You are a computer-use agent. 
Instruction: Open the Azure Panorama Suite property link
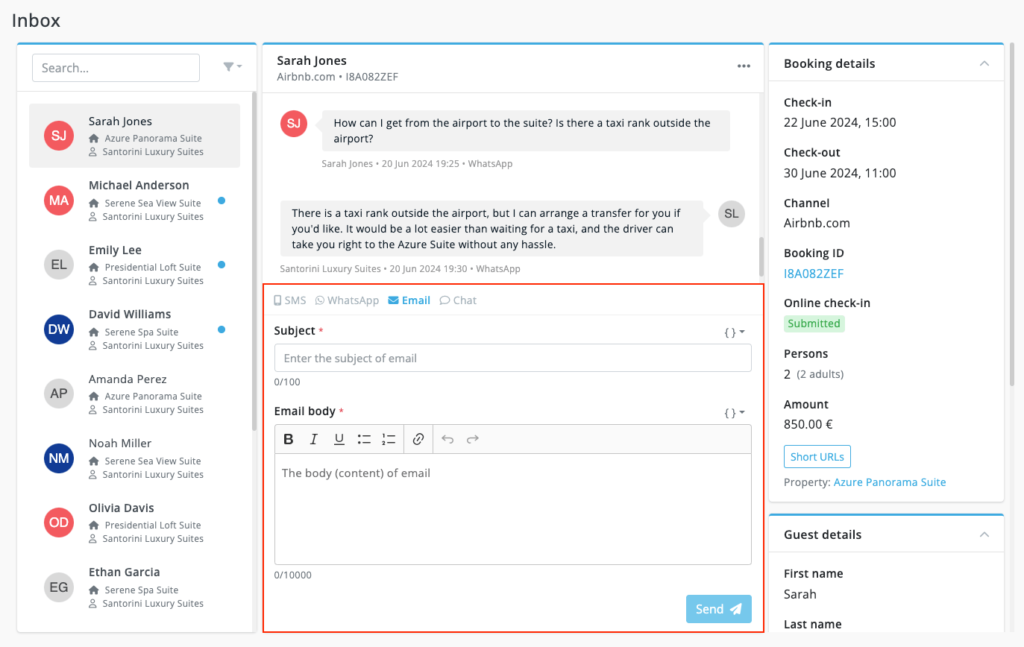click(x=889, y=482)
